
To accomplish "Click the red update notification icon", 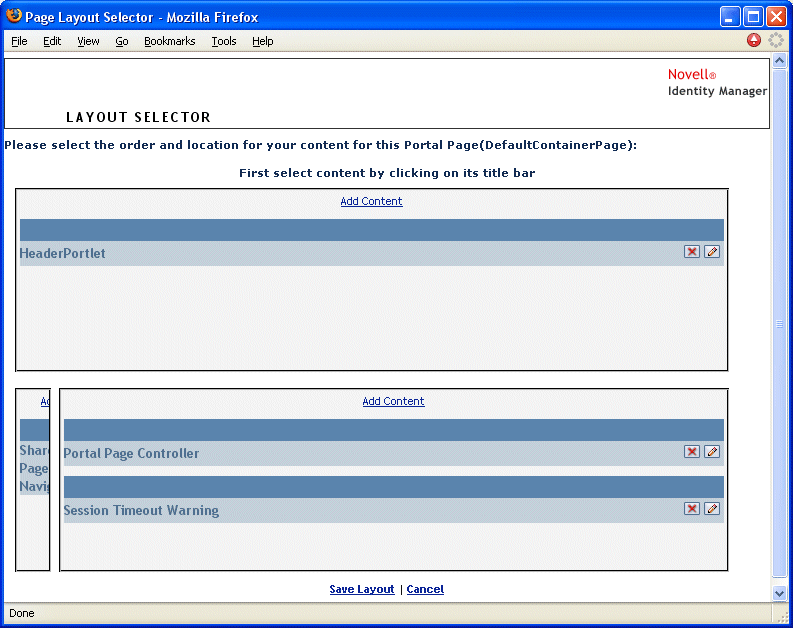I will [754, 40].
